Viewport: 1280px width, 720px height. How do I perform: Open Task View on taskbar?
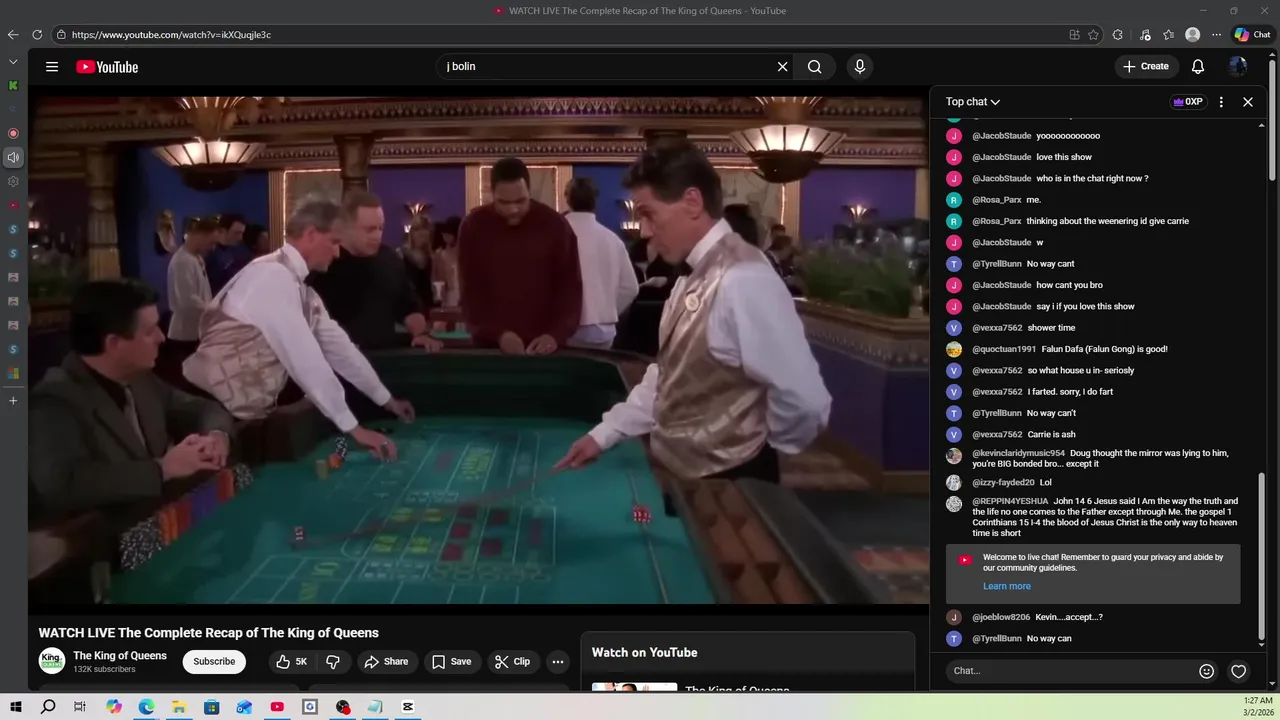pyautogui.click(x=80, y=707)
